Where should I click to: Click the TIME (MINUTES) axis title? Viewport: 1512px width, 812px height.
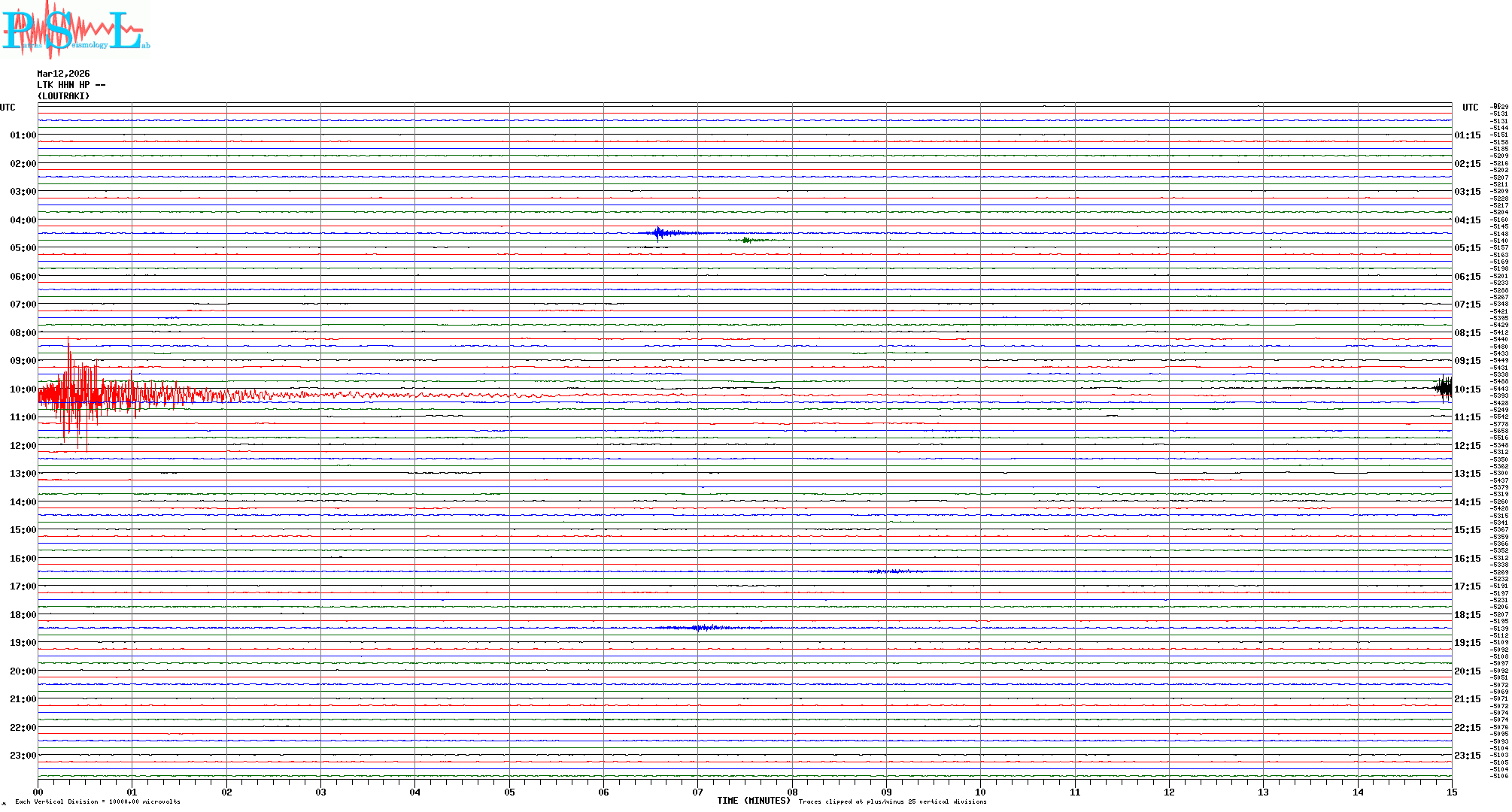[753, 801]
